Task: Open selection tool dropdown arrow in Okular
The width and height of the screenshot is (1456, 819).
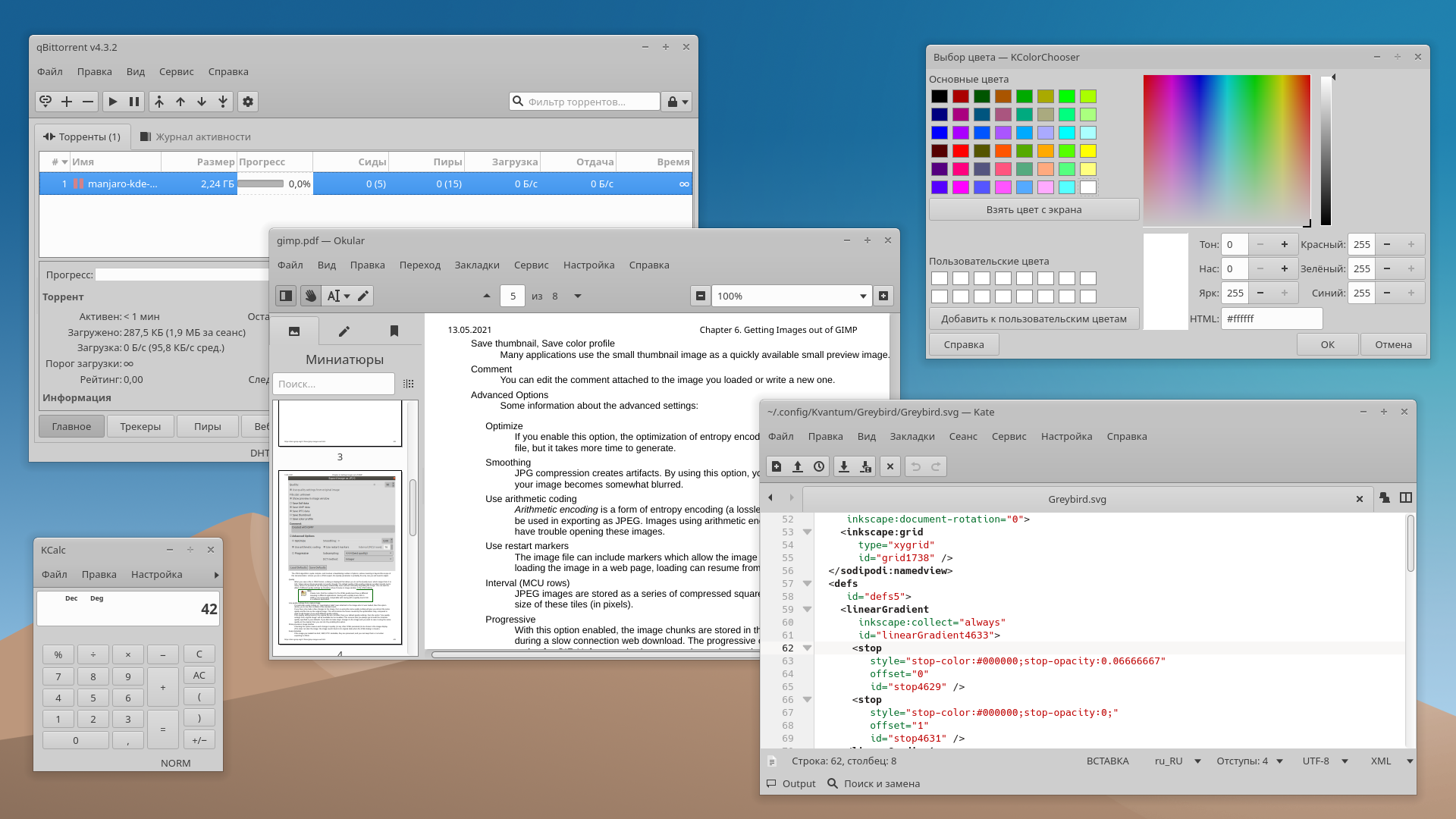Action: tap(347, 296)
